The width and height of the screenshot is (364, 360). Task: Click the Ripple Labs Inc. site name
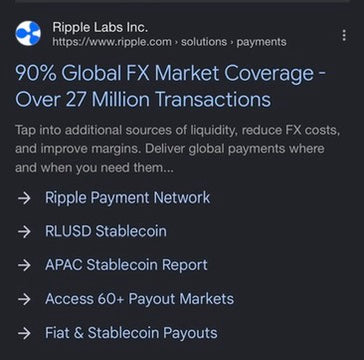tap(100, 28)
